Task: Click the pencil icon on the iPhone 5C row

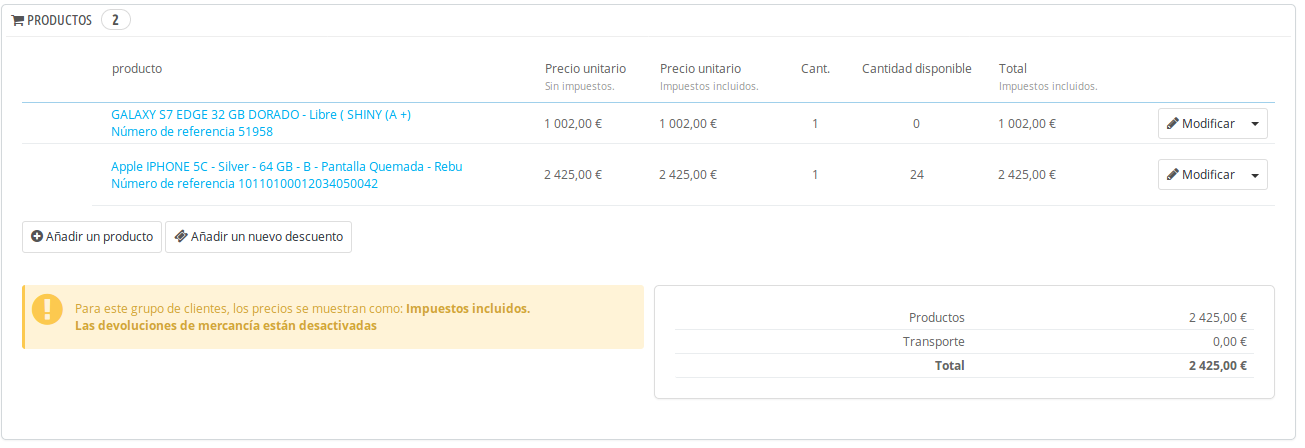Action: 1172,174
